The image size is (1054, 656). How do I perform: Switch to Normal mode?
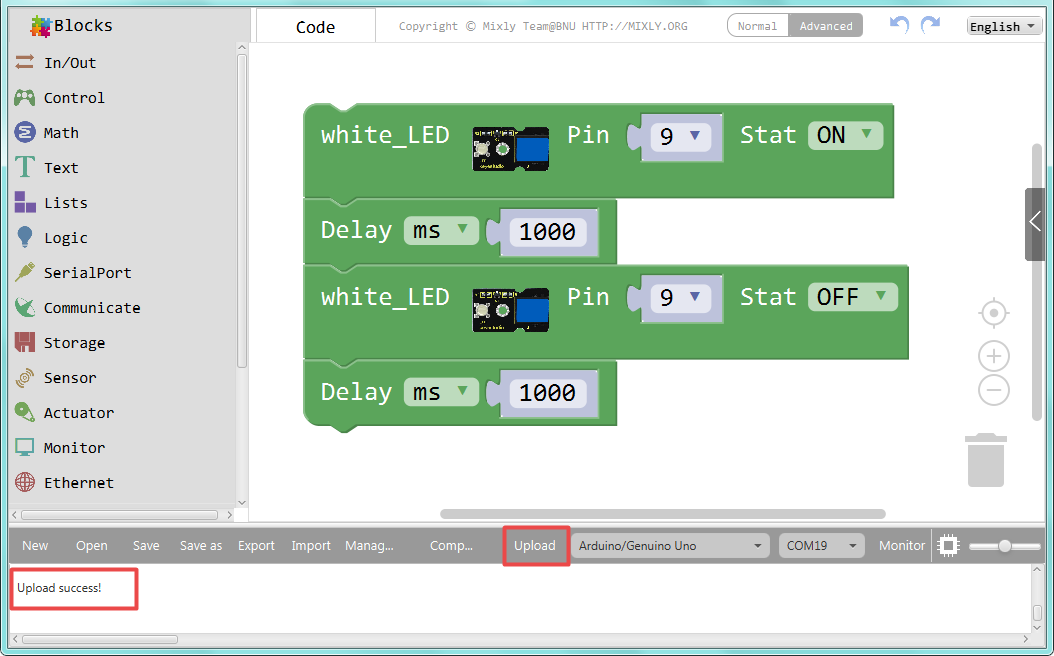pyautogui.click(x=758, y=26)
